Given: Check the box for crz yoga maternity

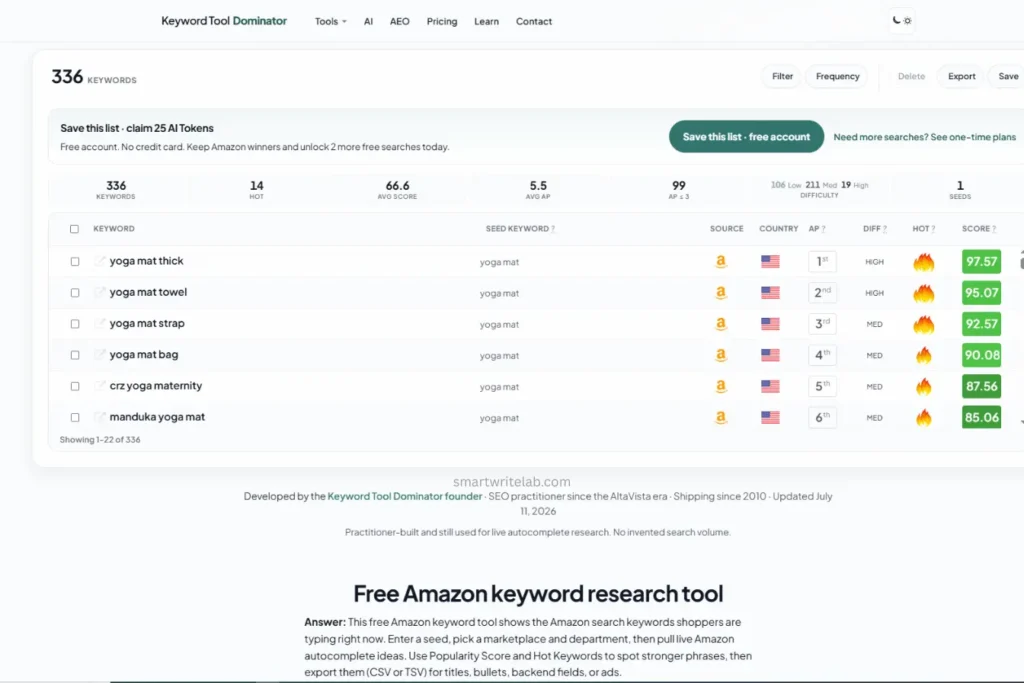Looking at the screenshot, I should pos(75,387).
